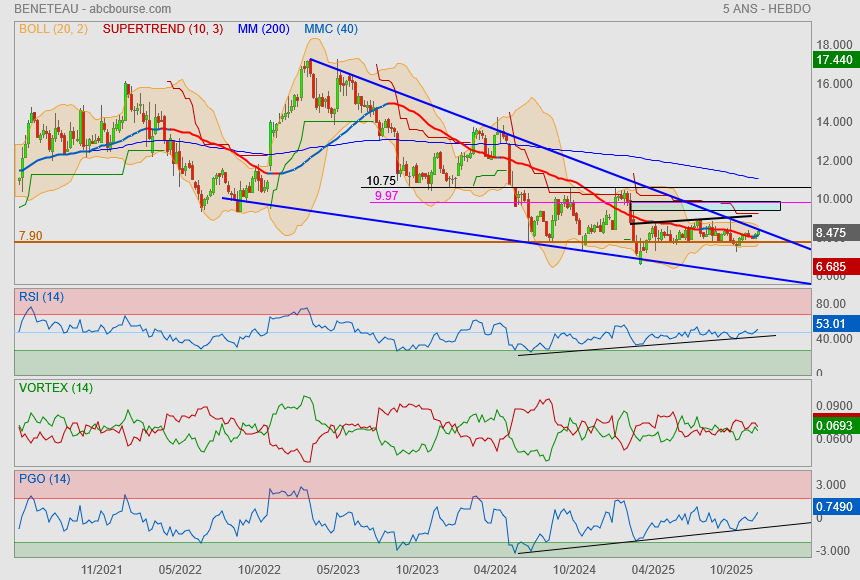This screenshot has height=580, width=860.
Task: Select the green 8.475 current price tag
Action: (x=833, y=233)
